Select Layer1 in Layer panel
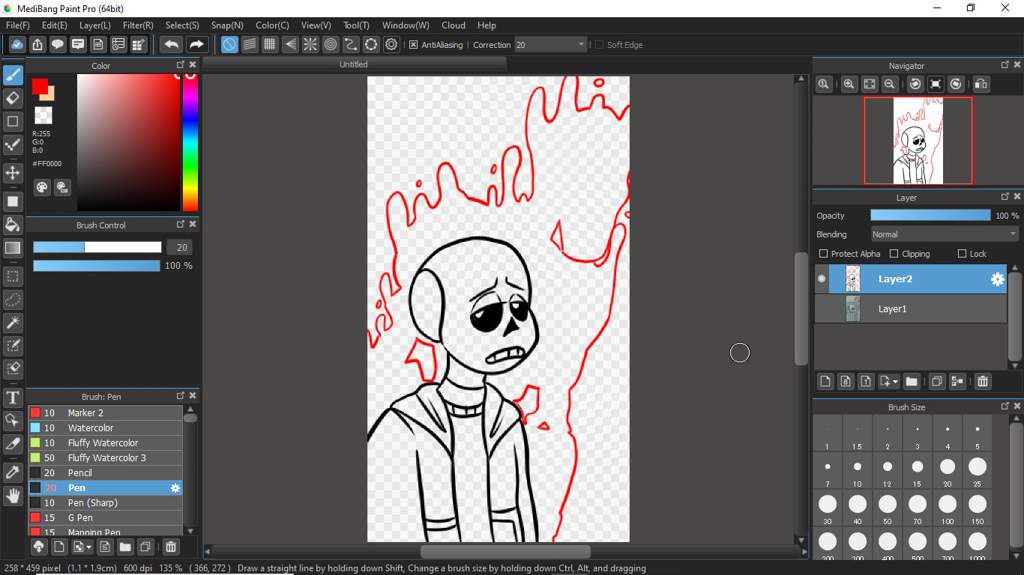The image size is (1024, 575). [911, 308]
